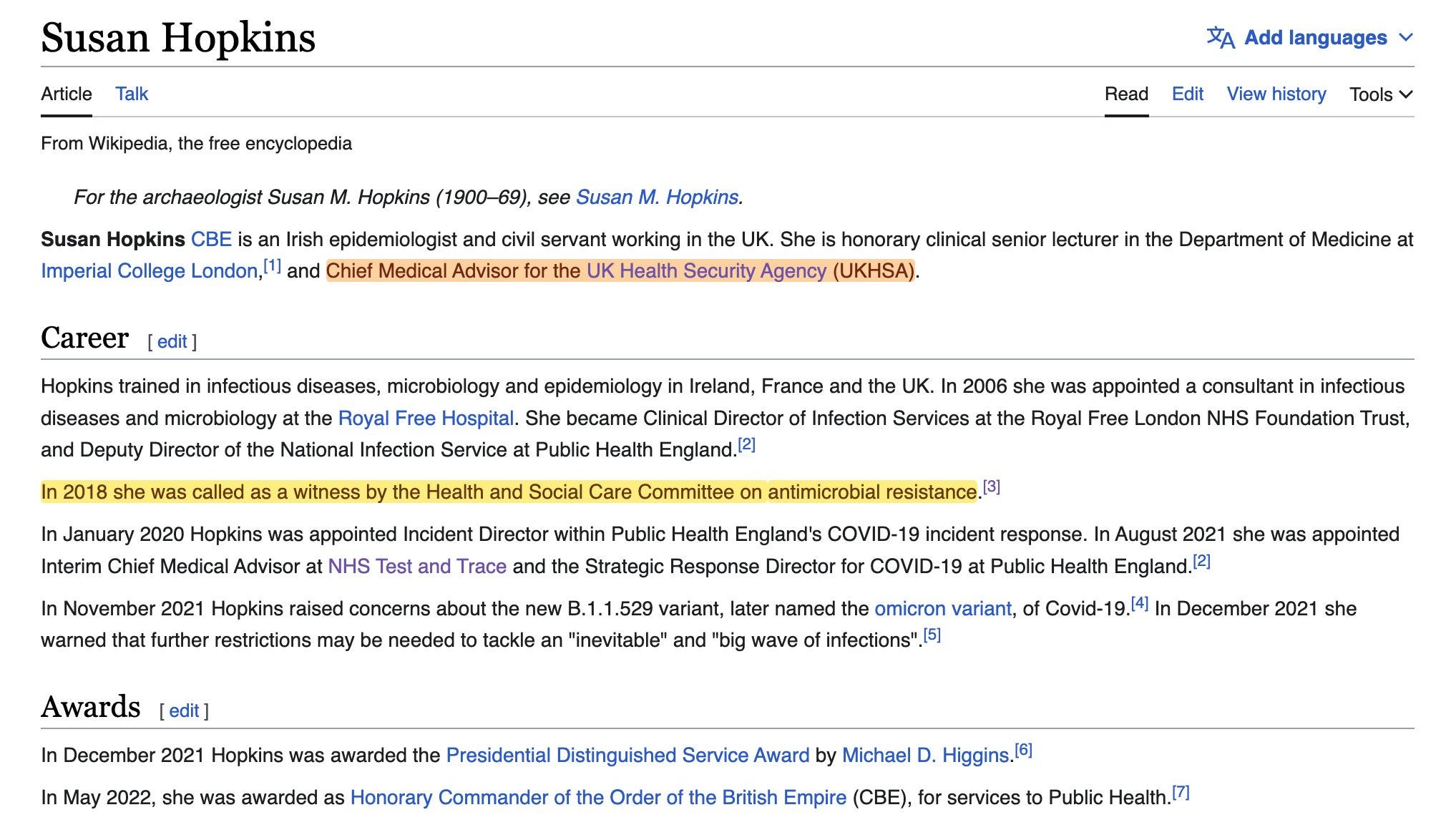Open Honorary Commander of the Order link
The width and height of the screenshot is (1451, 840).
[598, 797]
